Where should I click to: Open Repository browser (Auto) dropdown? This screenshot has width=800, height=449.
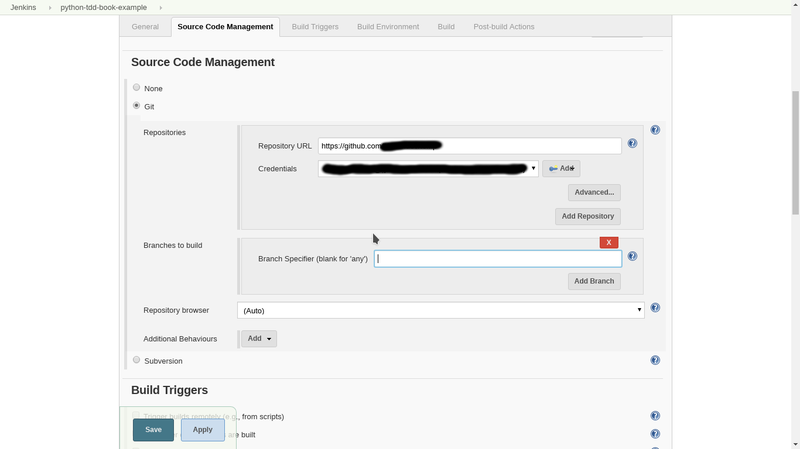point(441,310)
